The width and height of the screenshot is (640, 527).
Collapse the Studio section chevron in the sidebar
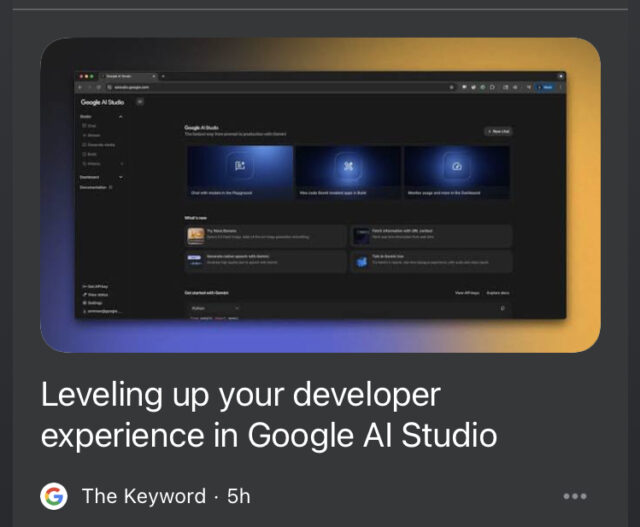pyautogui.click(x=121, y=117)
